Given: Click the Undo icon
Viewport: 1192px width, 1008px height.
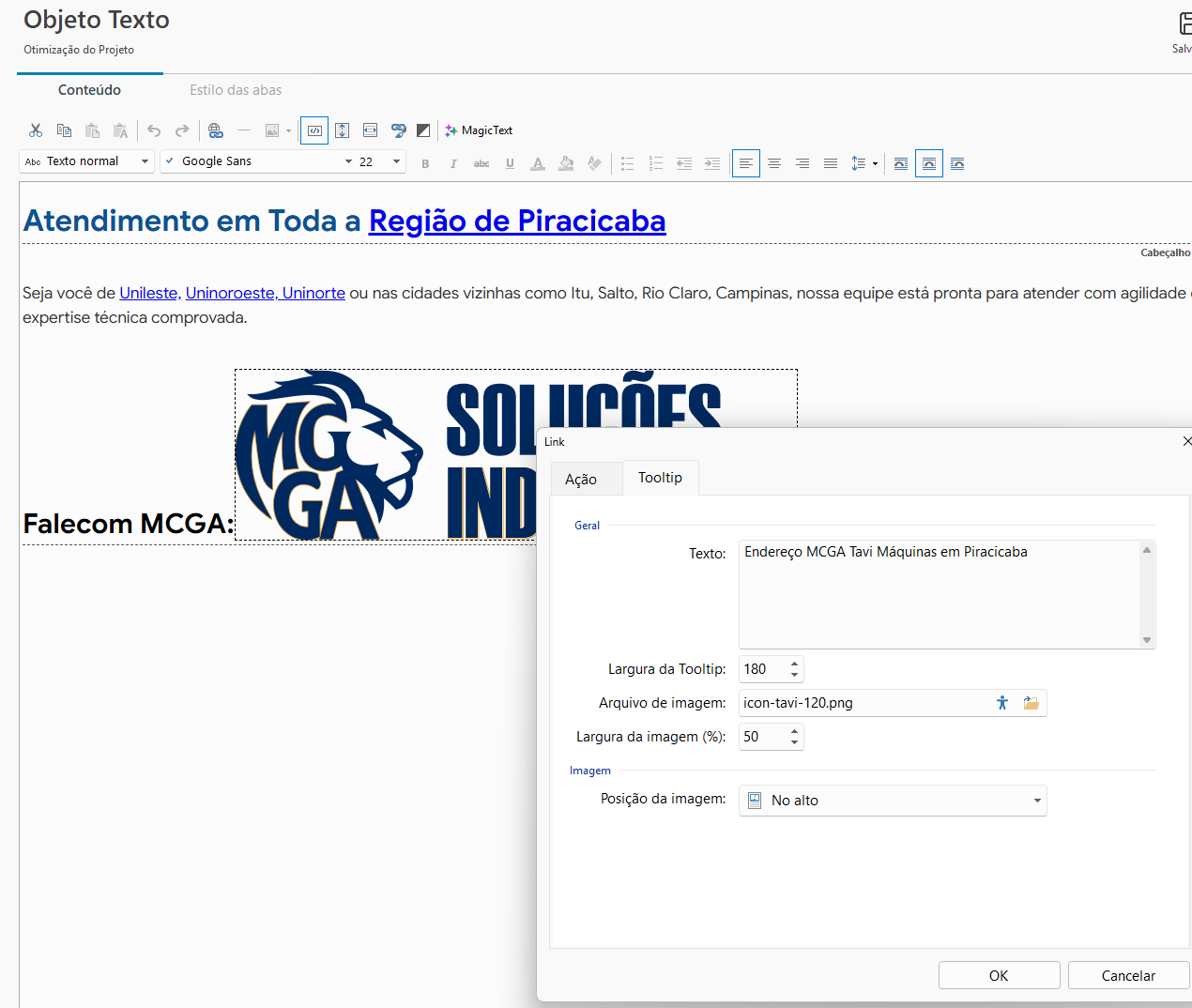Looking at the screenshot, I should pyautogui.click(x=154, y=130).
